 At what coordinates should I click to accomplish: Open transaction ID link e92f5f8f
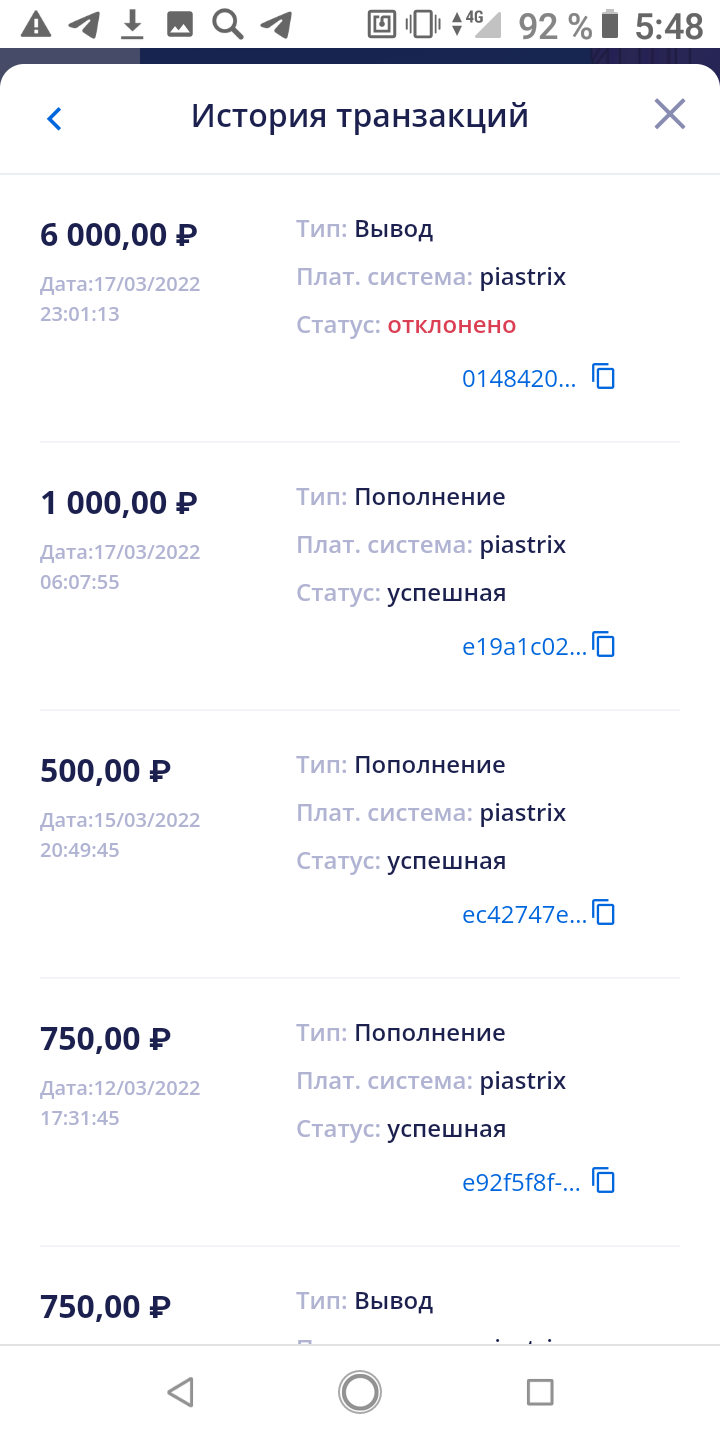[521, 1182]
